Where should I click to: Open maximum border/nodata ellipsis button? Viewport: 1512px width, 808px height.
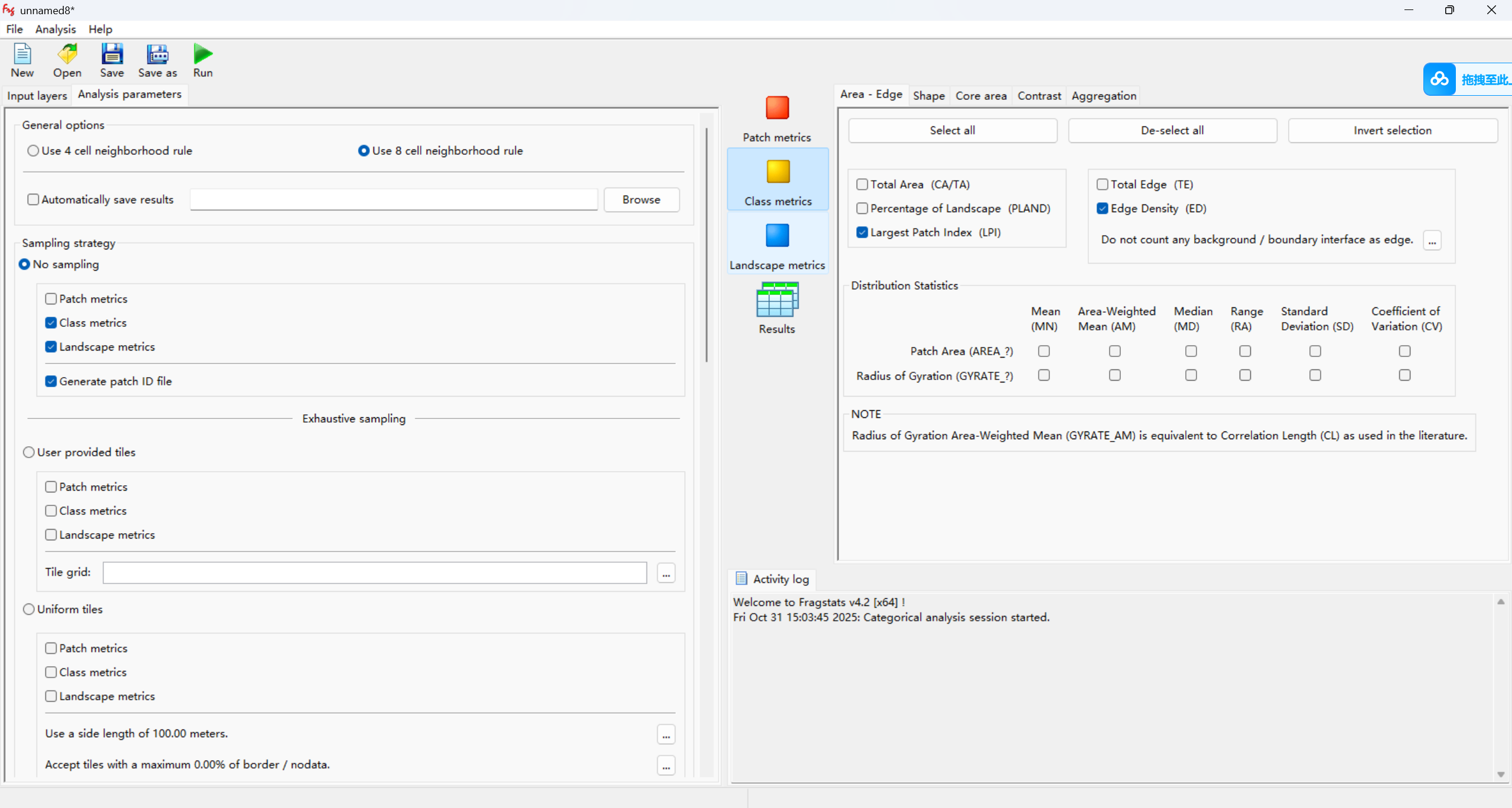pyautogui.click(x=666, y=765)
